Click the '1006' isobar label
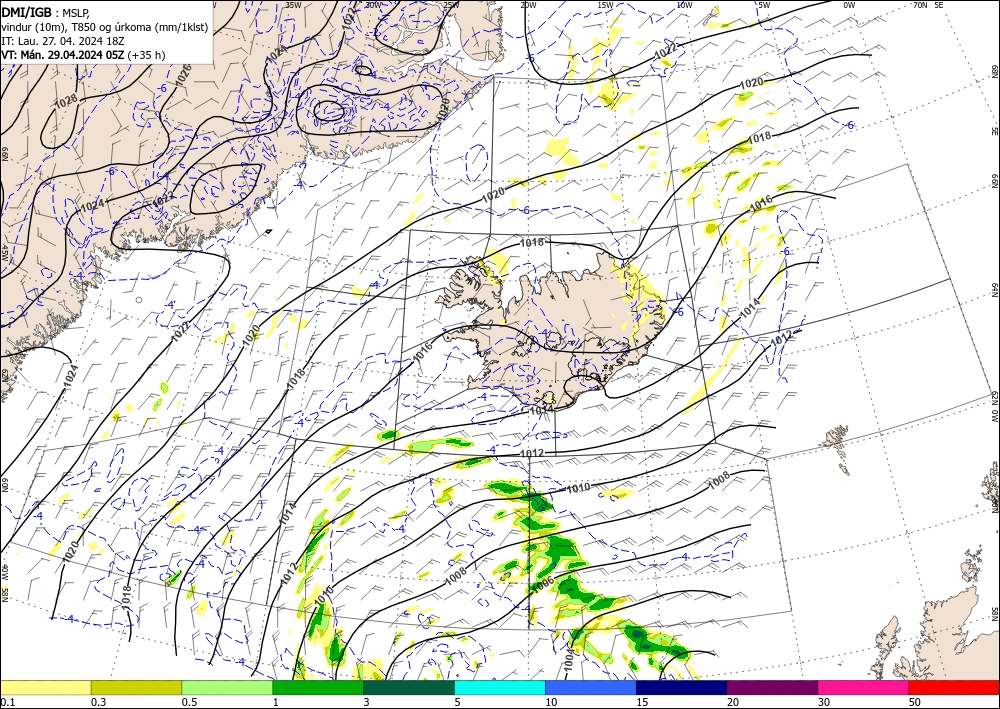The height and width of the screenshot is (709, 1000). 542,585
